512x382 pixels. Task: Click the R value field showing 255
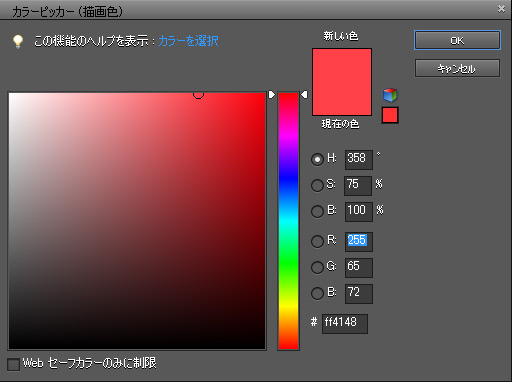tap(359, 242)
